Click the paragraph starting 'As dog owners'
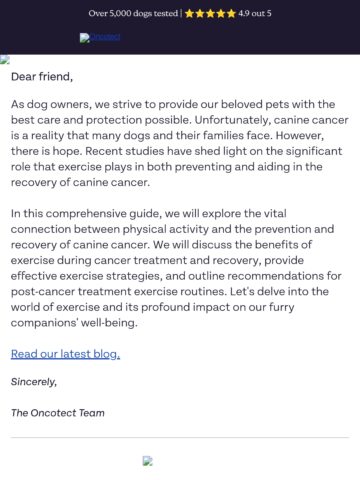 (x=180, y=143)
